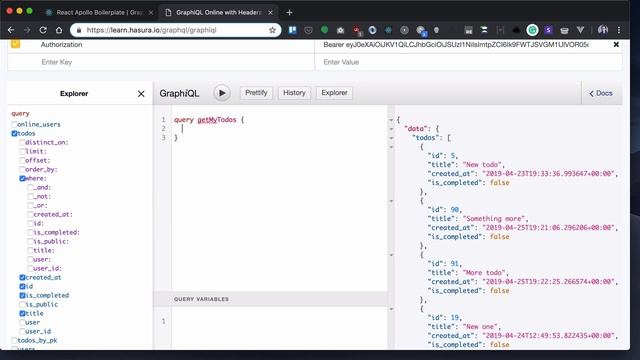The image size is (640, 360).
Task: Close the React Apollo Boilerplate tab
Action: 151,13
